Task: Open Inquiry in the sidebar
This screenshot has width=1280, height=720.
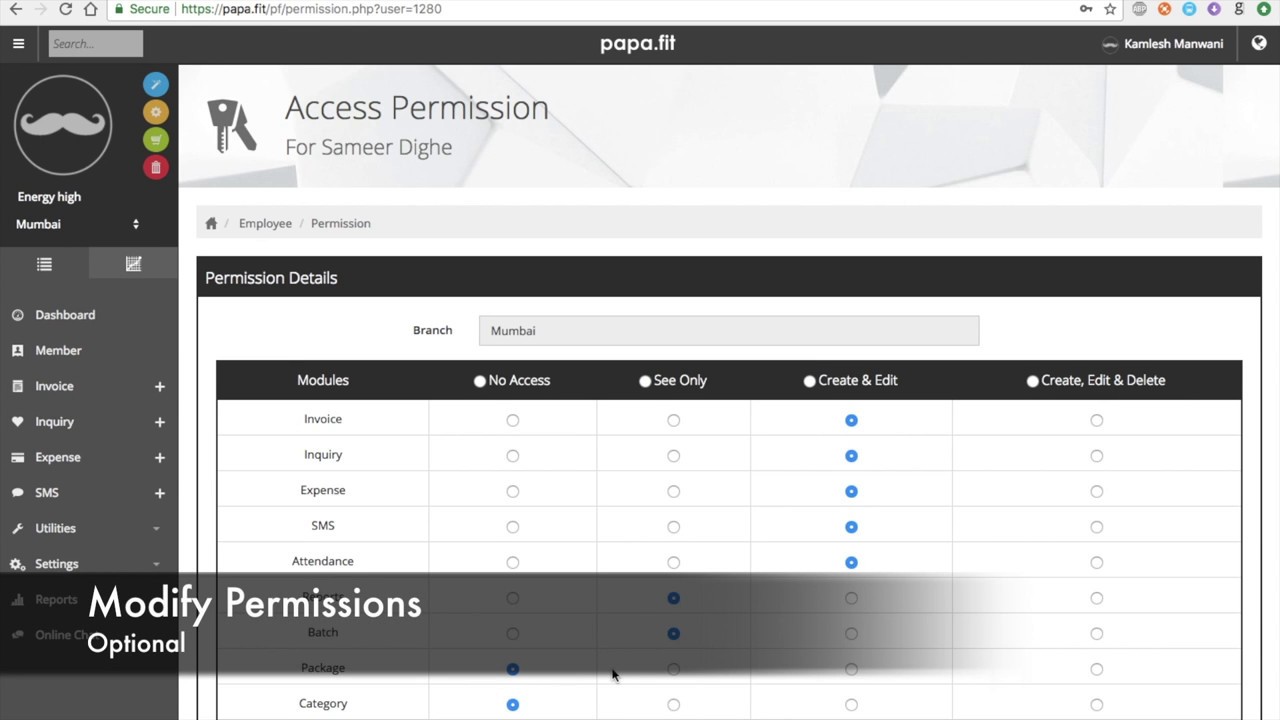Action: (54, 422)
